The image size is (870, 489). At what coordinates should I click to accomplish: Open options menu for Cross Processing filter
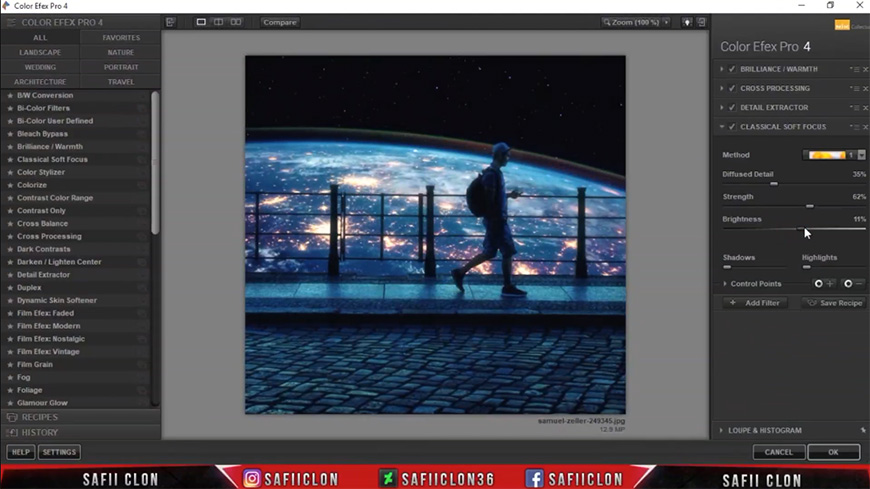tap(855, 89)
